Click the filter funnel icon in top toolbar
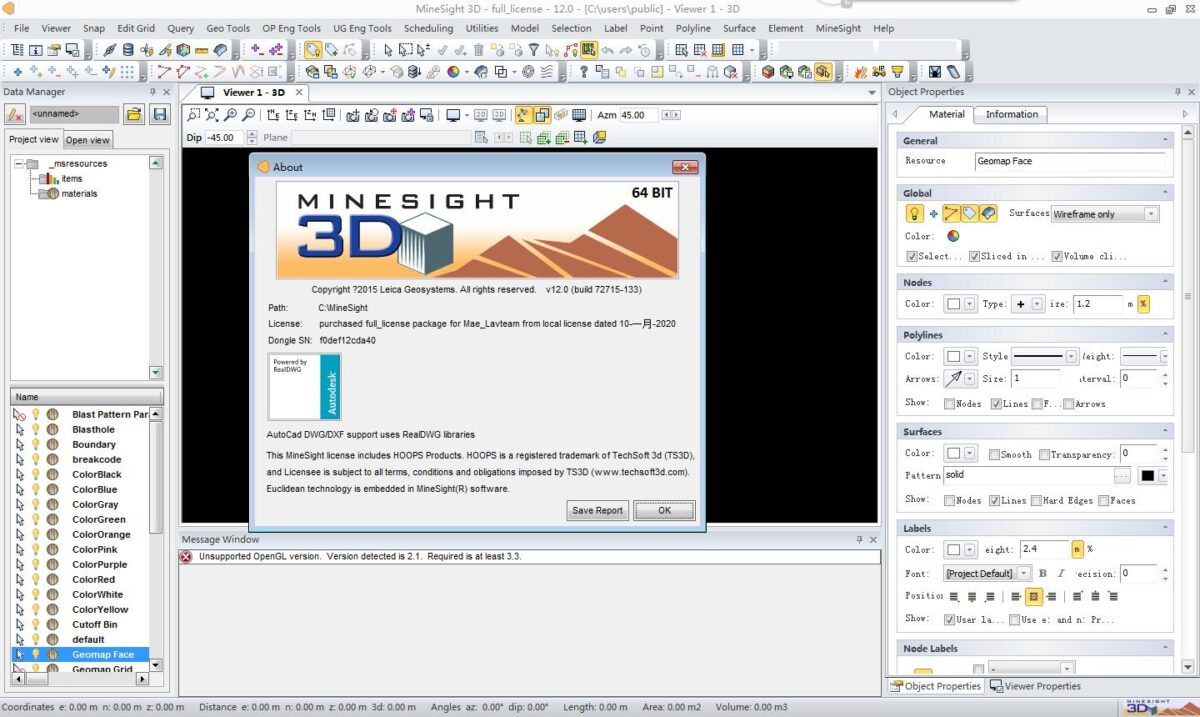 pyautogui.click(x=534, y=50)
